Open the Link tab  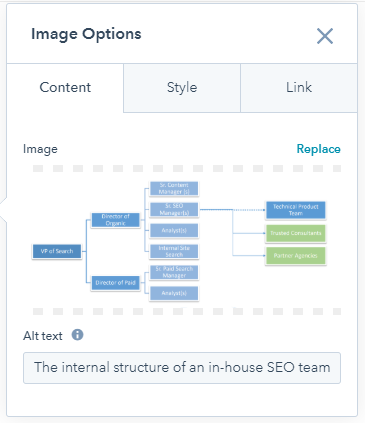click(299, 88)
